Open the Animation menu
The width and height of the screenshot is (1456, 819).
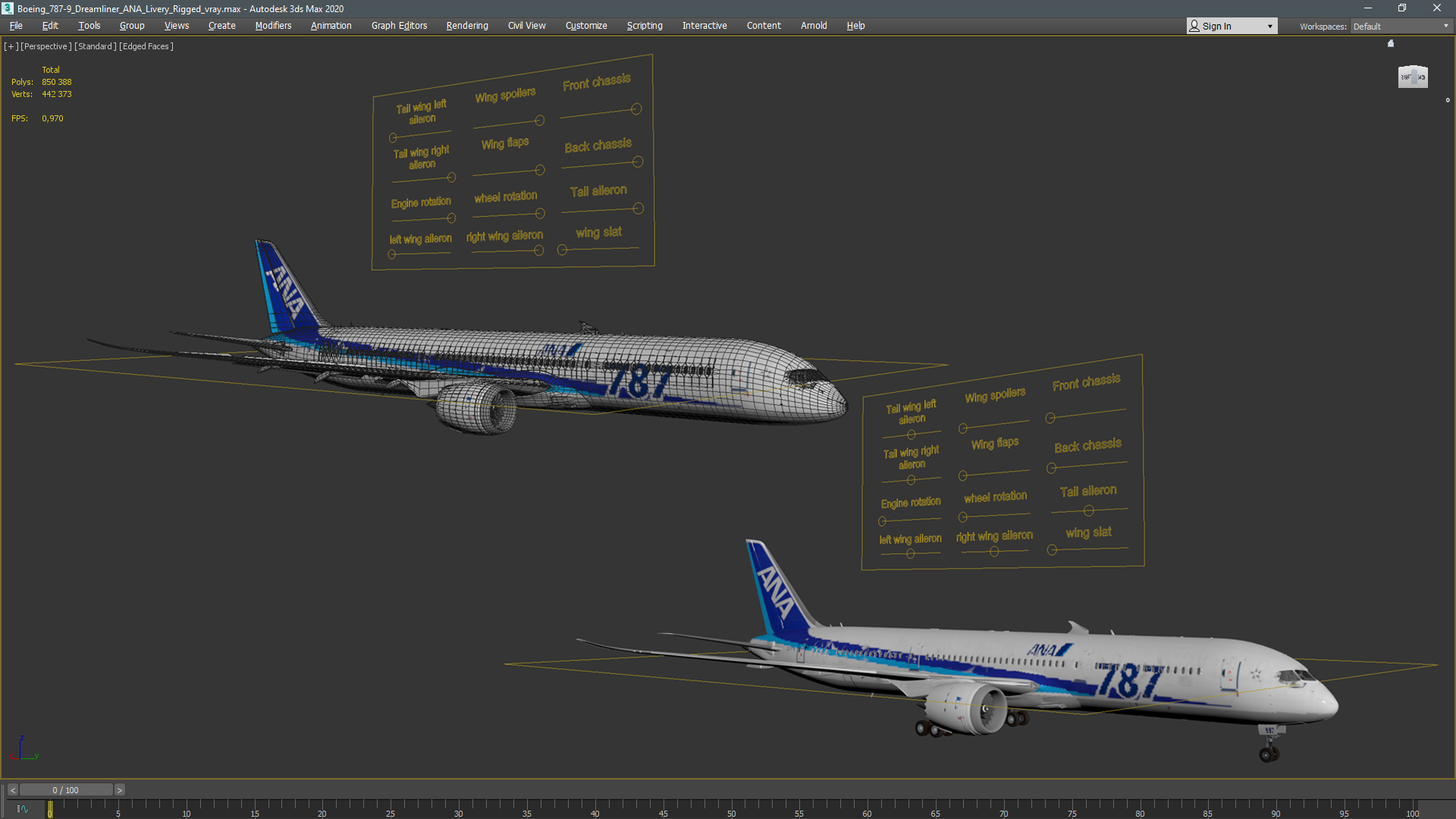(x=331, y=26)
